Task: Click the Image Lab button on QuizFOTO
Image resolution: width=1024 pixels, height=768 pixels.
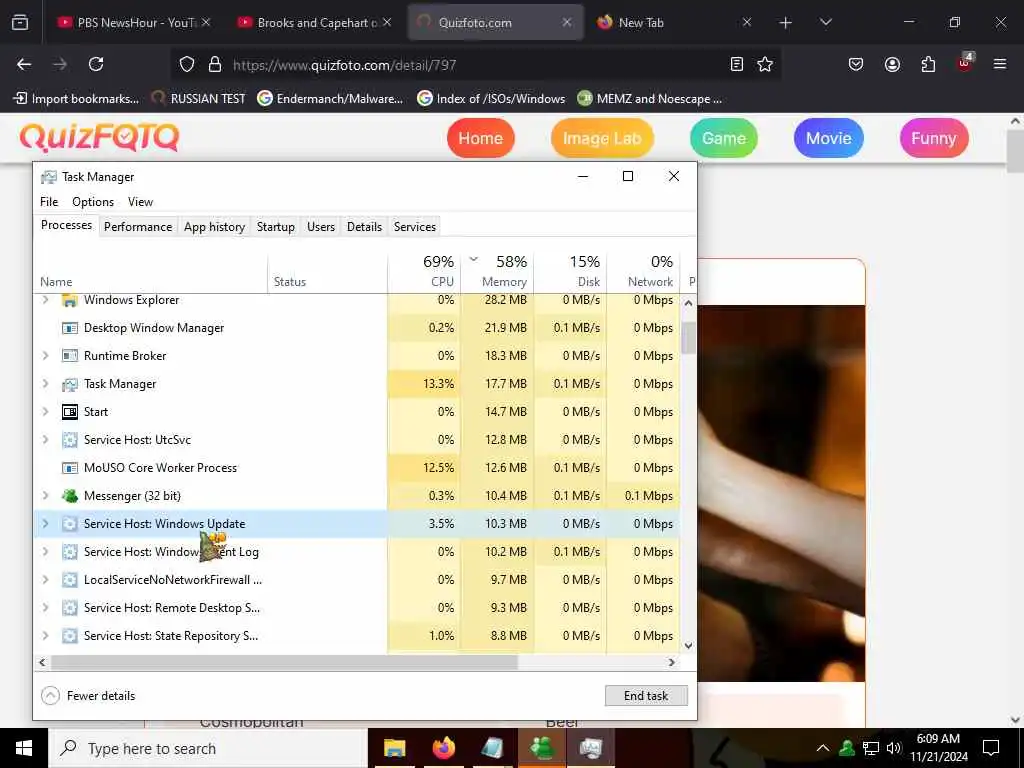Action: click(602, 138)
